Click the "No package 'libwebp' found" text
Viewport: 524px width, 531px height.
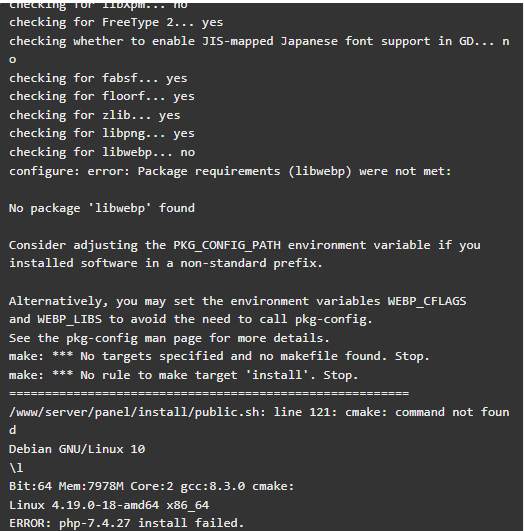tap(102, 208)
